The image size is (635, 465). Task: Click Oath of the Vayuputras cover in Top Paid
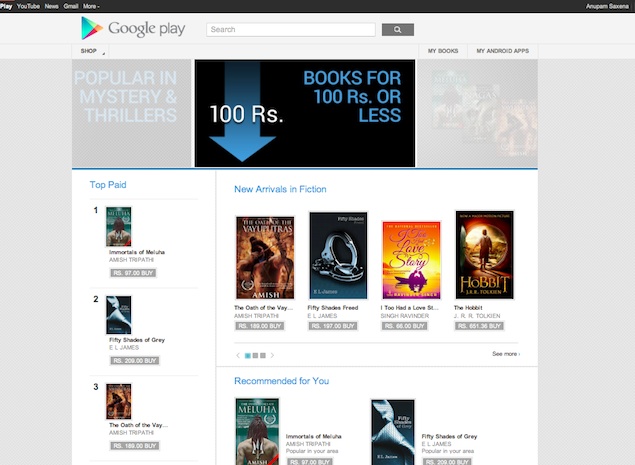point(119,401)
